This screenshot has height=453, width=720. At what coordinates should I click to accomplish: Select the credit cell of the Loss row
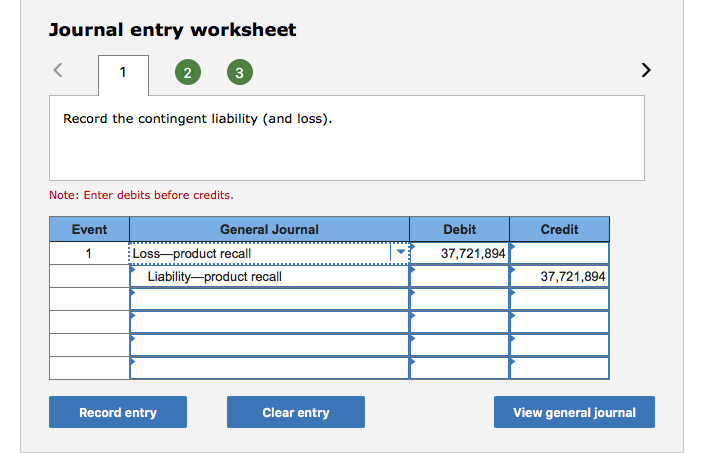560,253
